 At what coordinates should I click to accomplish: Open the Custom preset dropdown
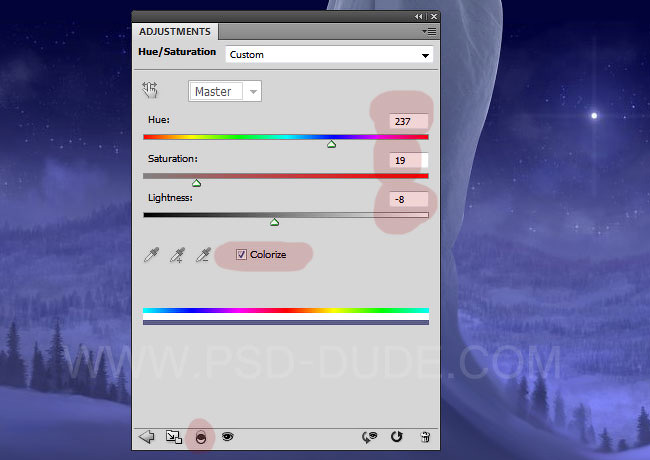[x=329, y=55]
